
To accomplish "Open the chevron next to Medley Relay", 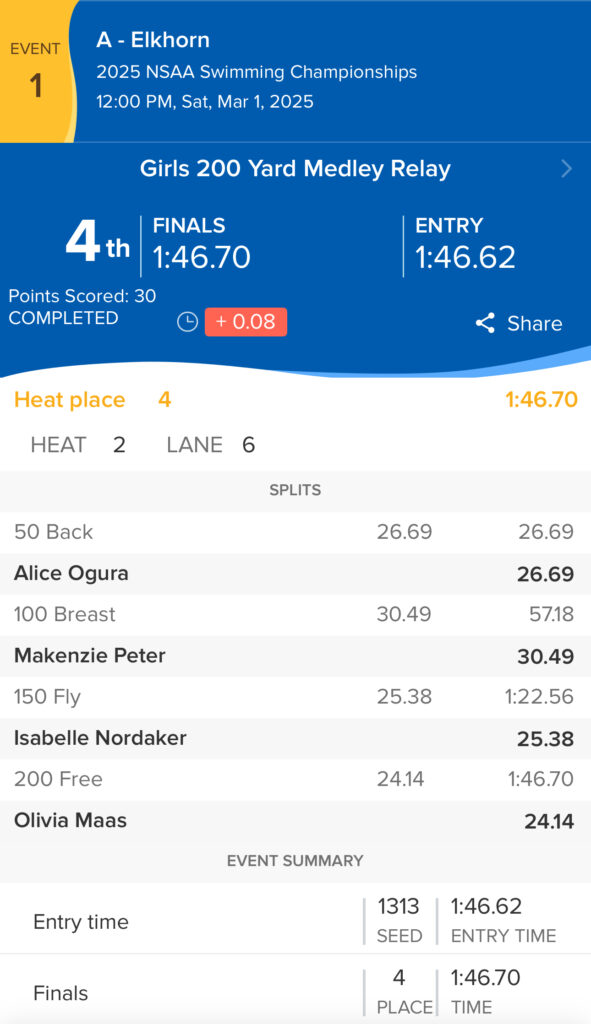I will pos(566,169).
